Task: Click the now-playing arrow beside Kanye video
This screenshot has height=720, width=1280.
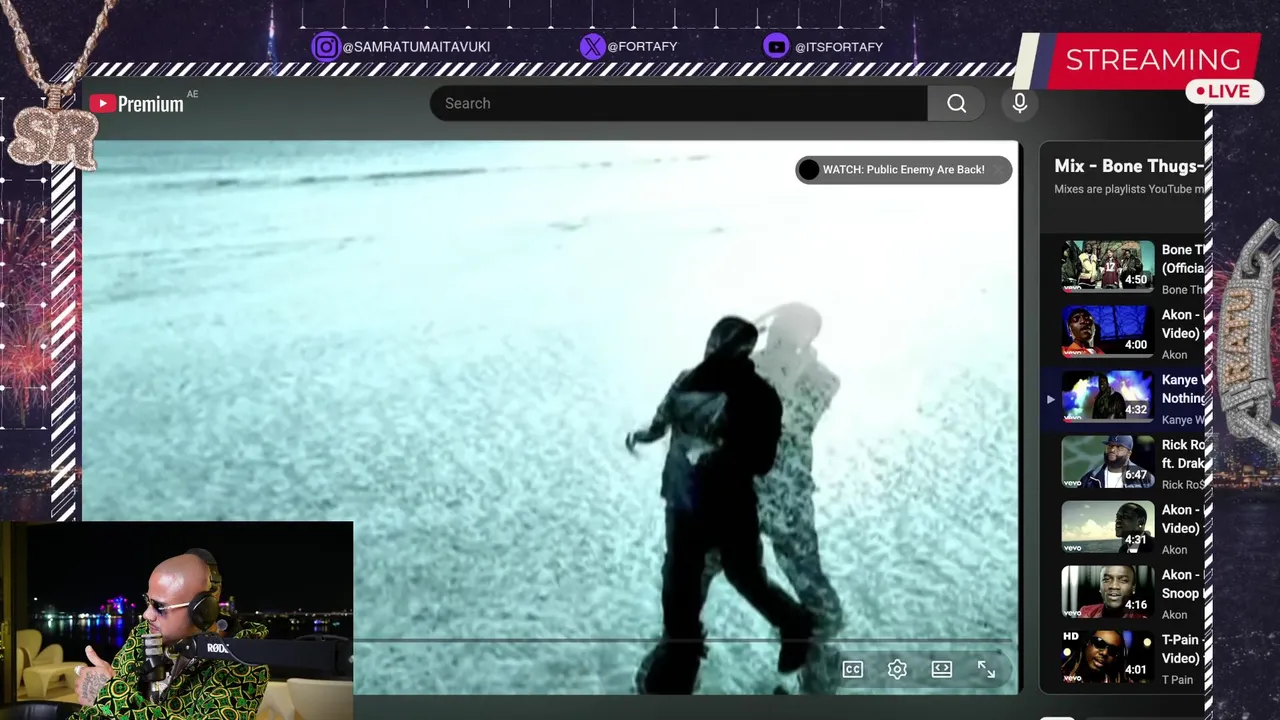Action: [1050, 399]
